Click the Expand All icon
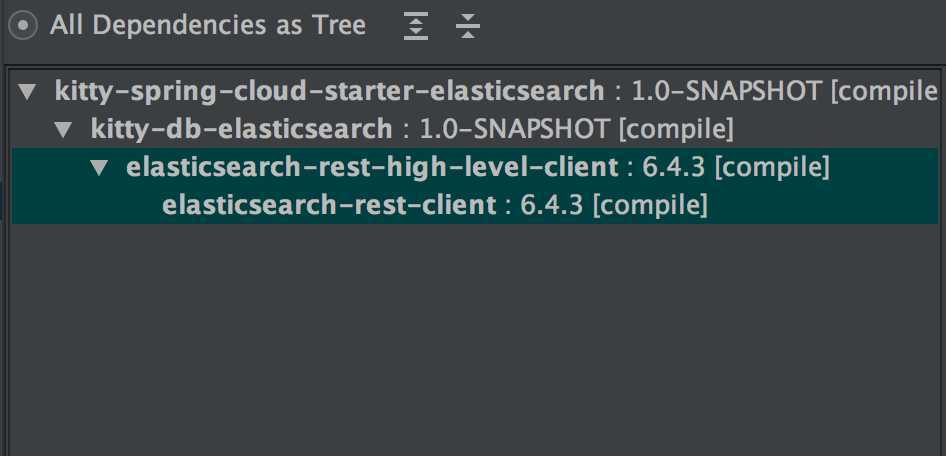 [x=416, y=26]
